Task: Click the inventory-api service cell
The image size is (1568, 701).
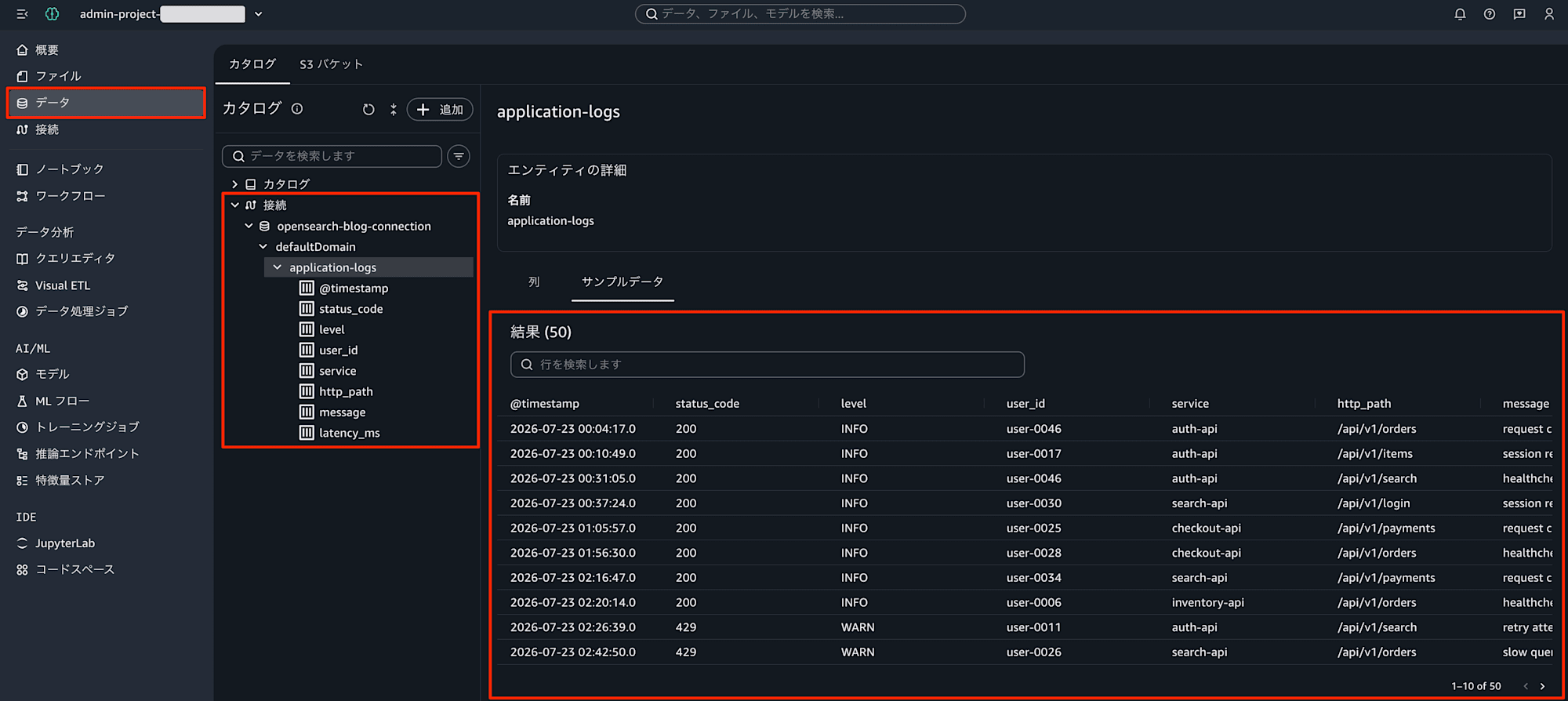Action: 1207,602
